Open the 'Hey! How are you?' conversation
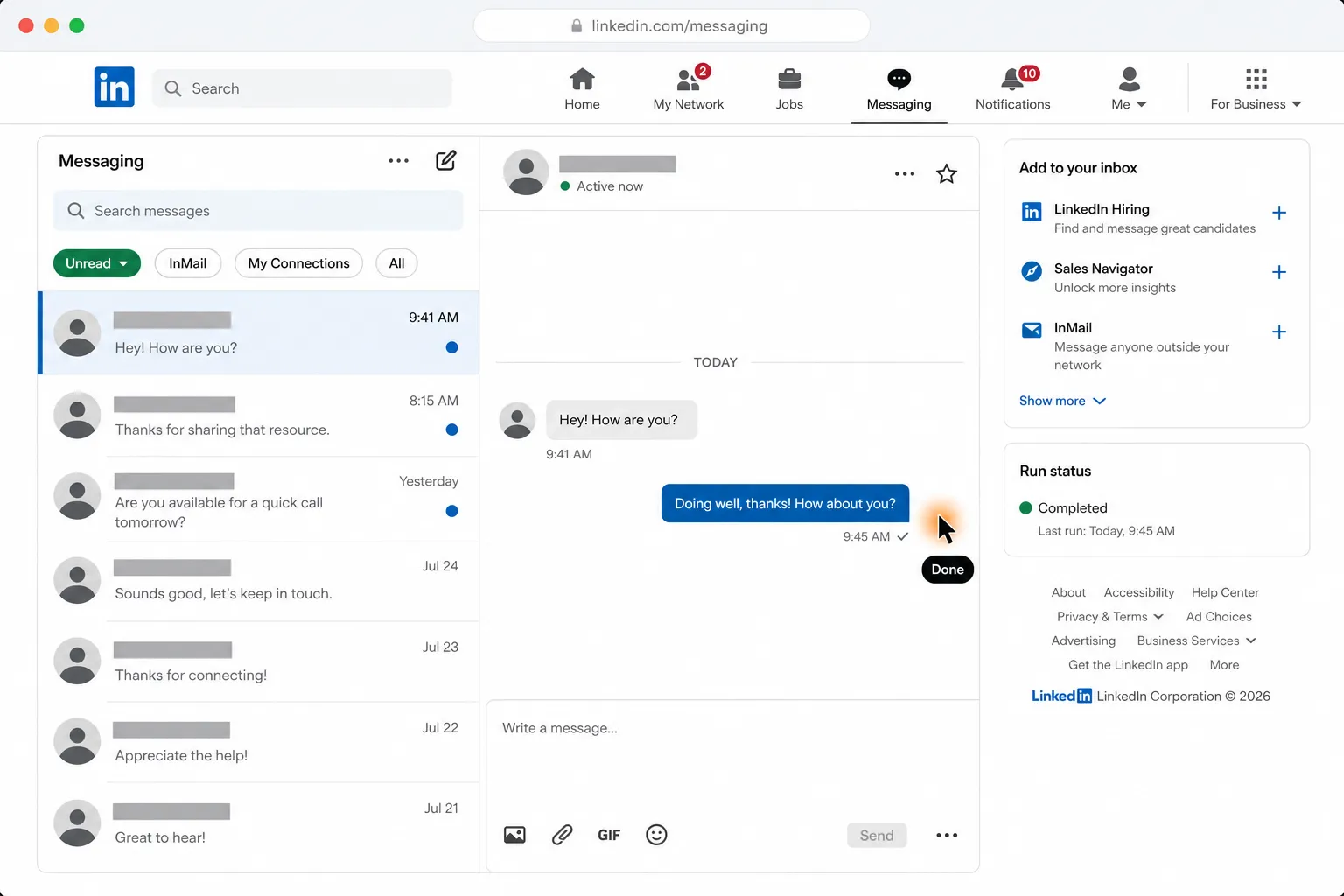Screen dimensions: 1344x896 tap(259, 333)
